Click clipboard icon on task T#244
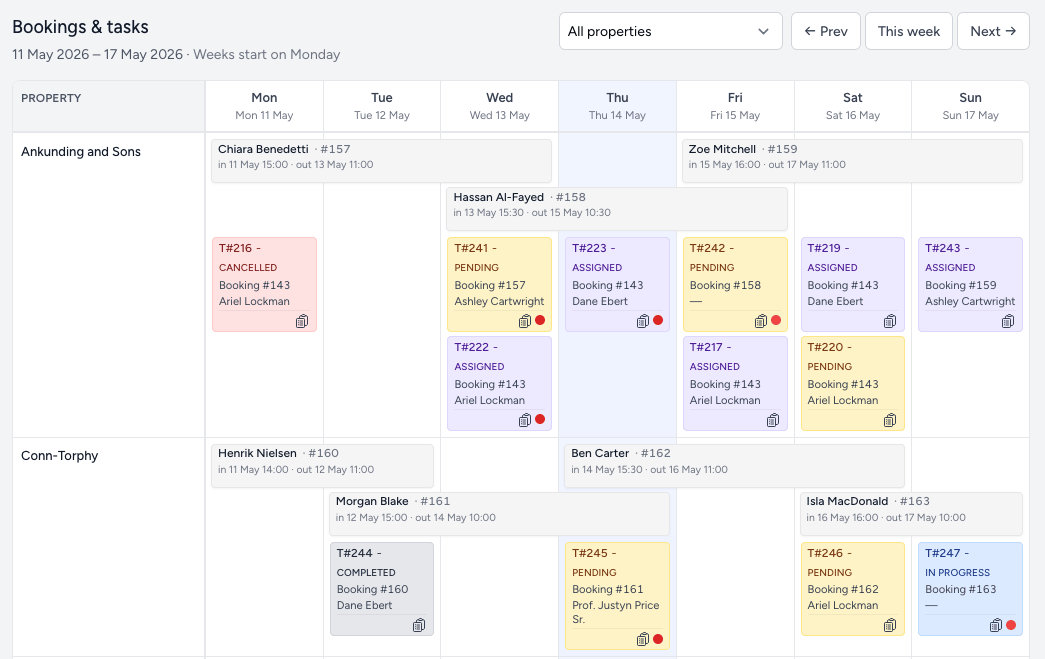1045x659 pixels. pos(419,625)
